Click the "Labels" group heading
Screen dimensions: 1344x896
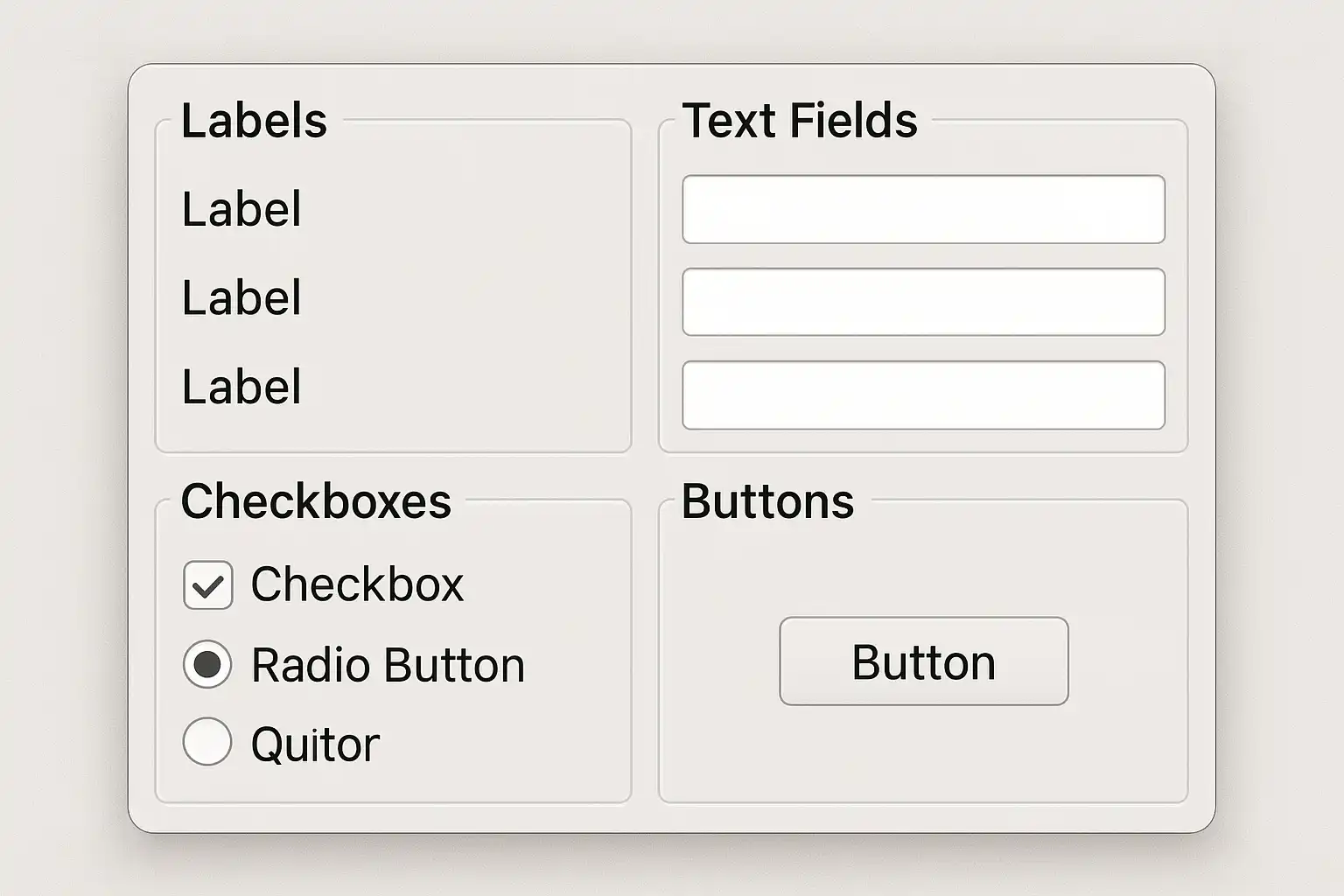[254, 121]
